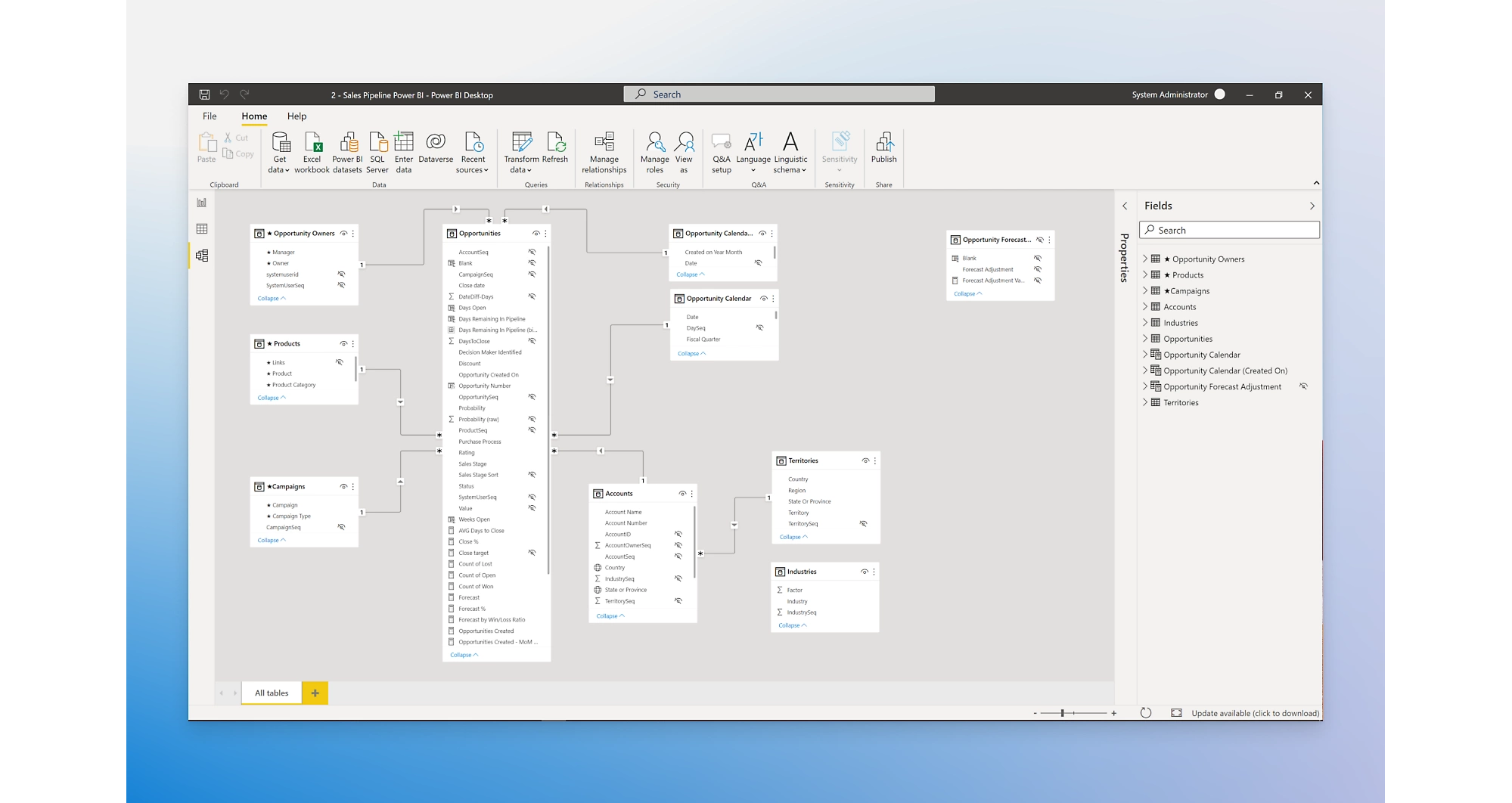Open Q&A setup
The width and height of the screenshot is (1512, 803).
[722, 152]
